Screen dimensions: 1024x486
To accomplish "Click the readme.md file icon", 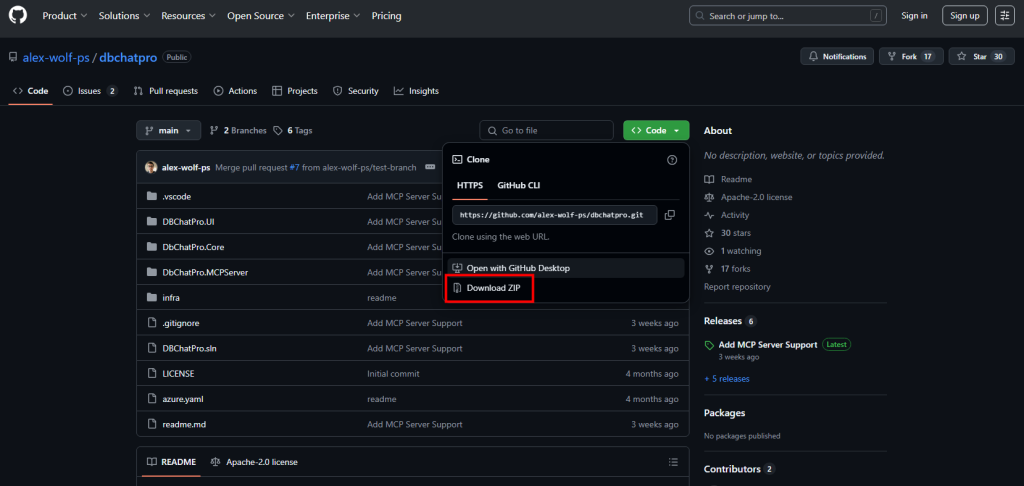I will click(x=152, y=424).
